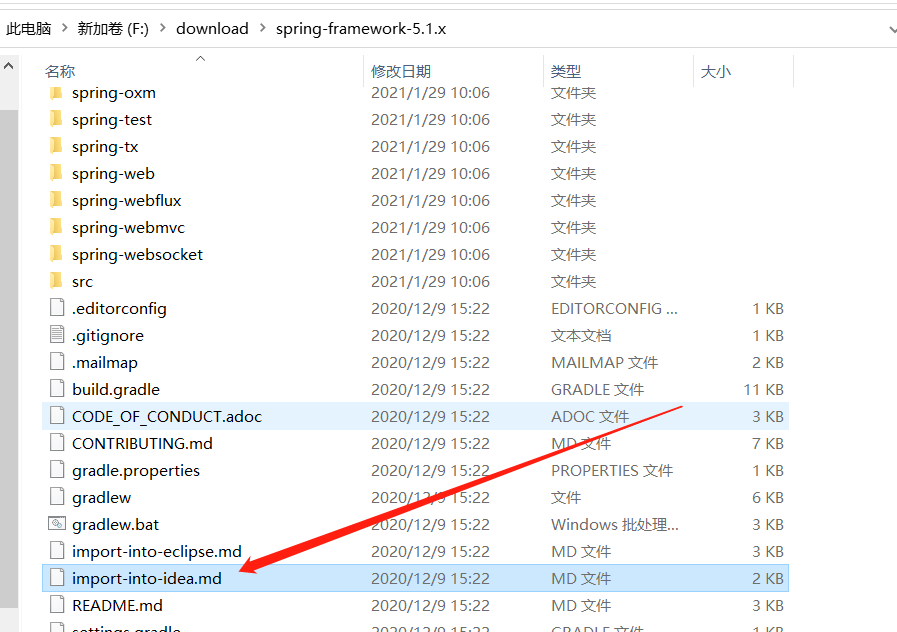Click the 7 KB size of CONTRIBUTING.md
This screenshot has height=632, width=897.
(768, 443)
